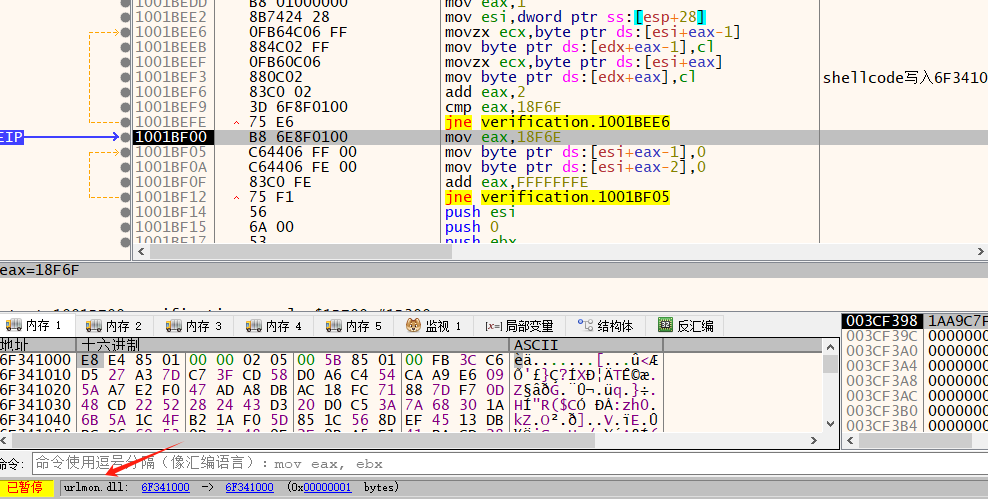Open the 监视 1 watch tab
This screenshot has width=988, height=499.
click(434, 326)
